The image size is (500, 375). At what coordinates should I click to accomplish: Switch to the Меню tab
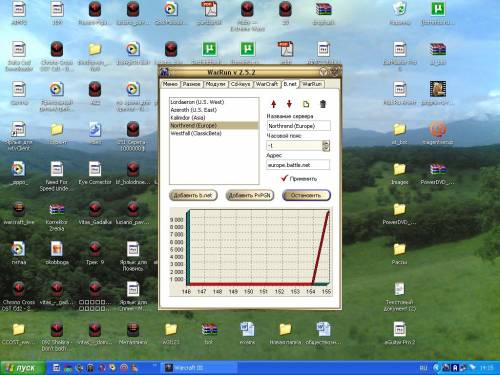tap(170, 84)
